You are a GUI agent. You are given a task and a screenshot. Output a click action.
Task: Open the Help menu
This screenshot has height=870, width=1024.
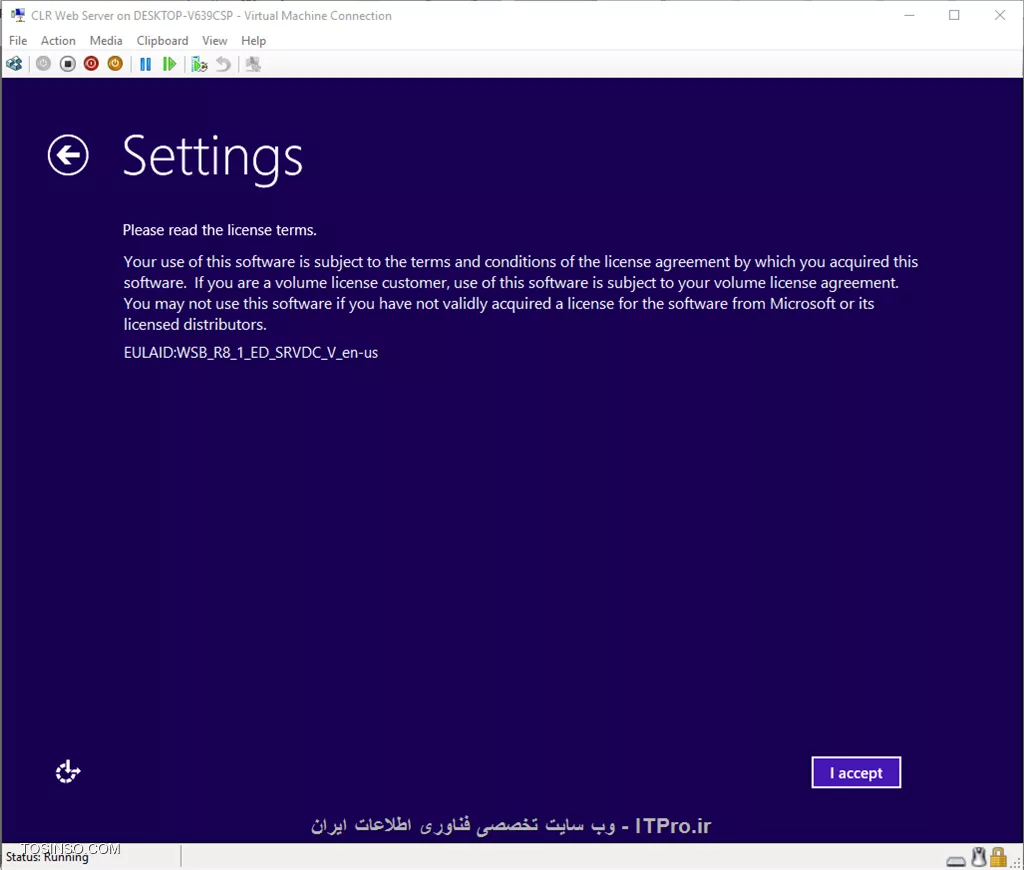point(254,41)
